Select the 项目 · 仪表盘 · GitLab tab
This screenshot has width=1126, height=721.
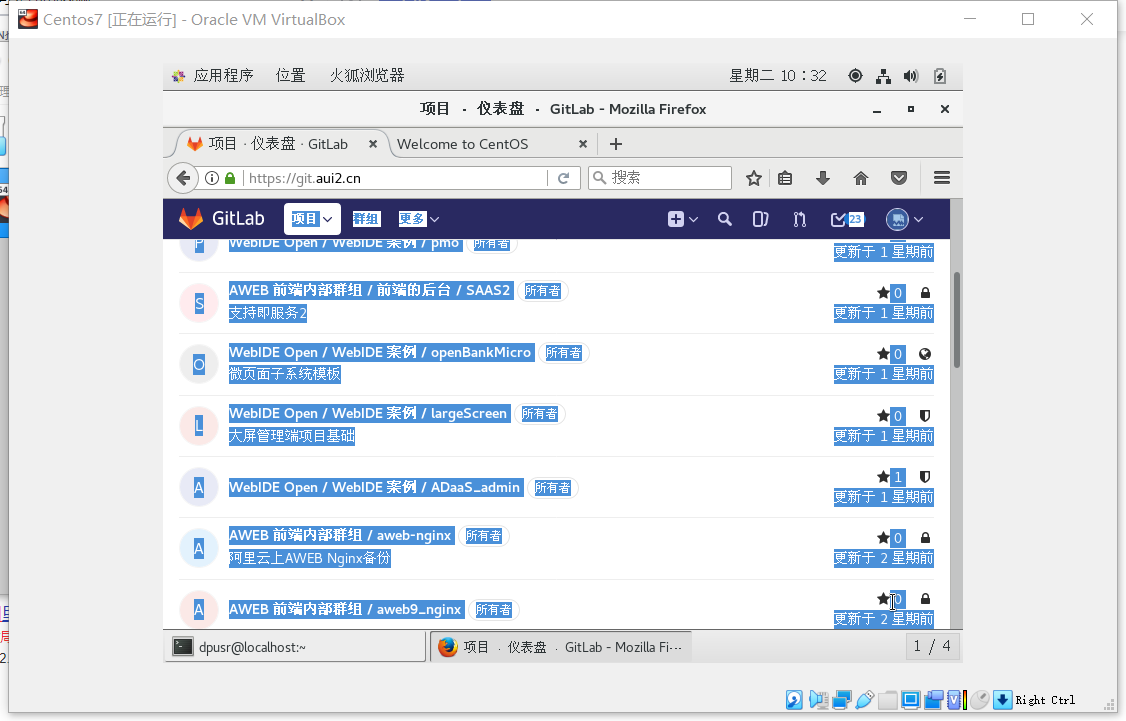(278, 144)
